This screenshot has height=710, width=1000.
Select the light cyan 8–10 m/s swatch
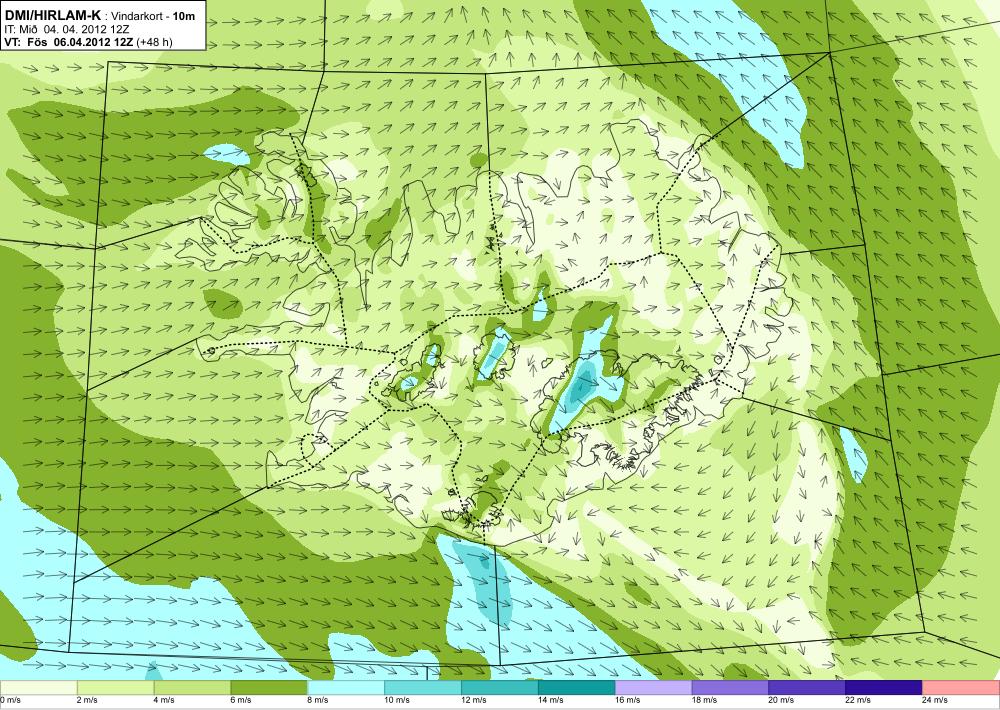tap(346, 688)
